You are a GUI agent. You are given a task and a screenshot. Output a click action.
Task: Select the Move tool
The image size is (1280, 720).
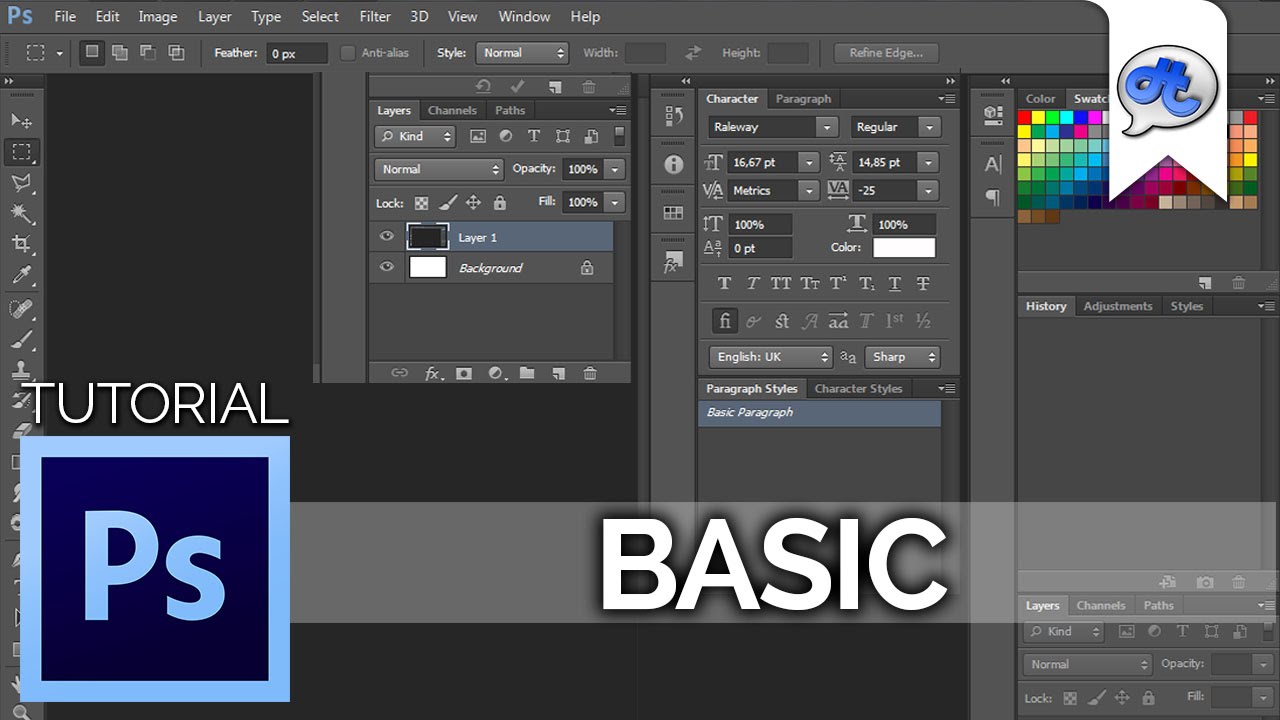click(x=21, y=121)
